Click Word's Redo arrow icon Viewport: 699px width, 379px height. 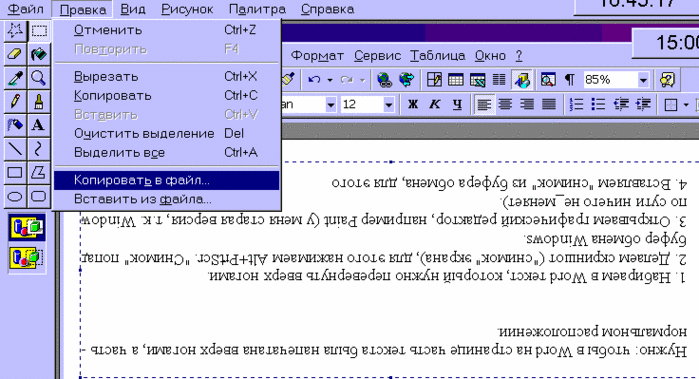click(346, 80)
